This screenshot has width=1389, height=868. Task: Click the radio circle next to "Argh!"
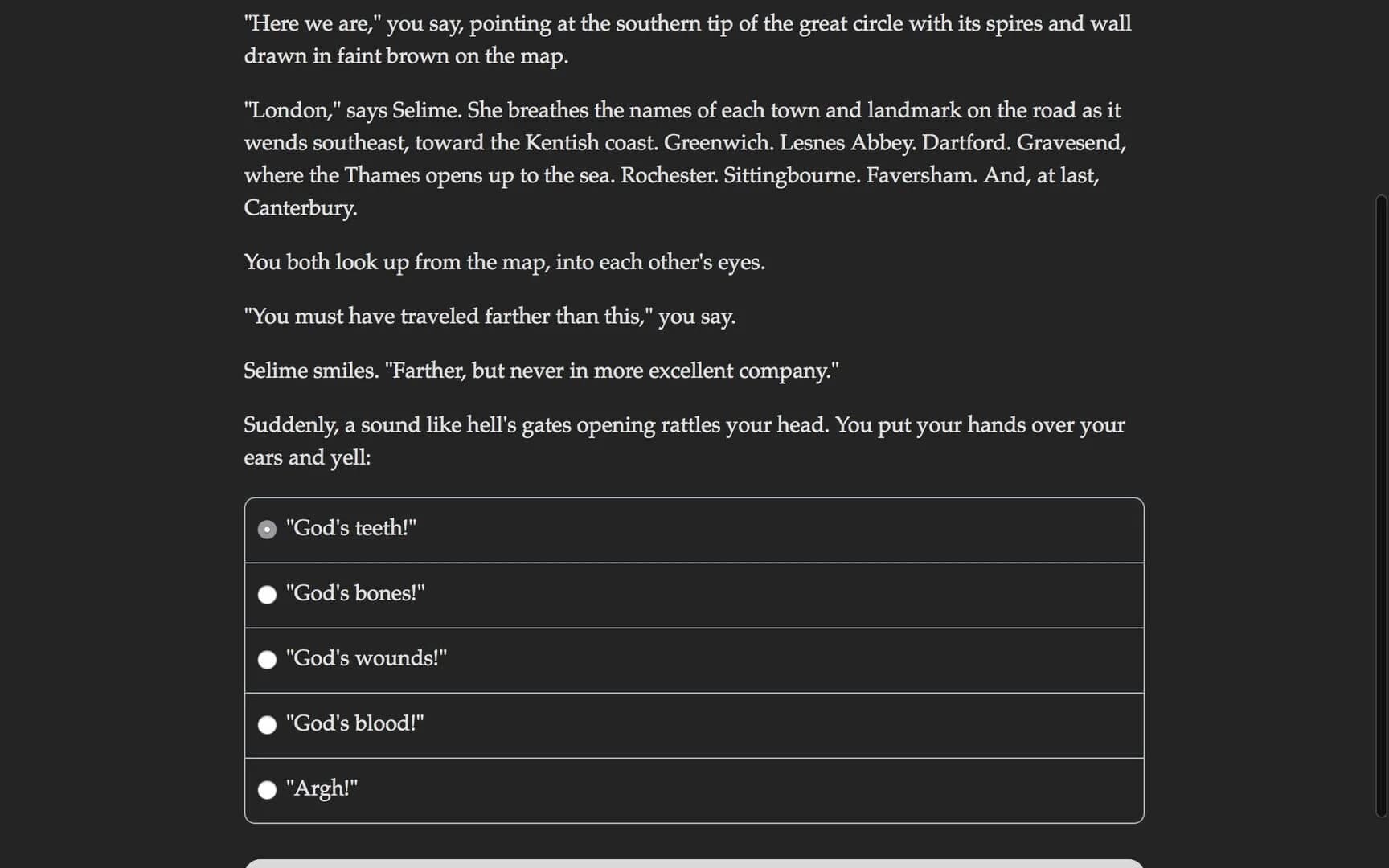tap(267, 790)
